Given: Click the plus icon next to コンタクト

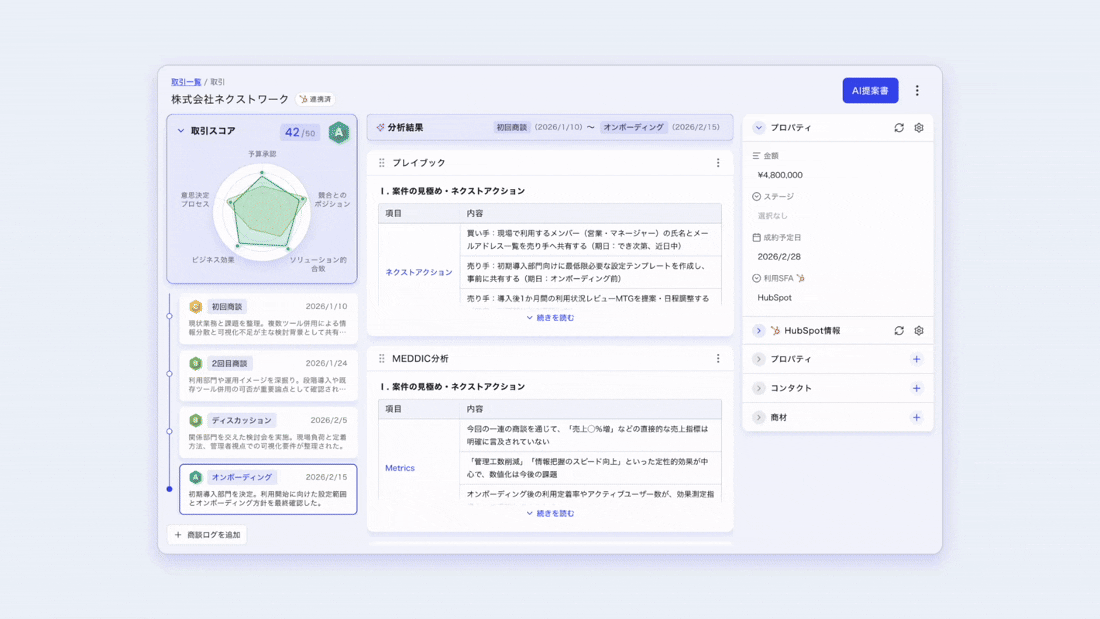Looking at the screenshot, I should (x=916, y=388).
